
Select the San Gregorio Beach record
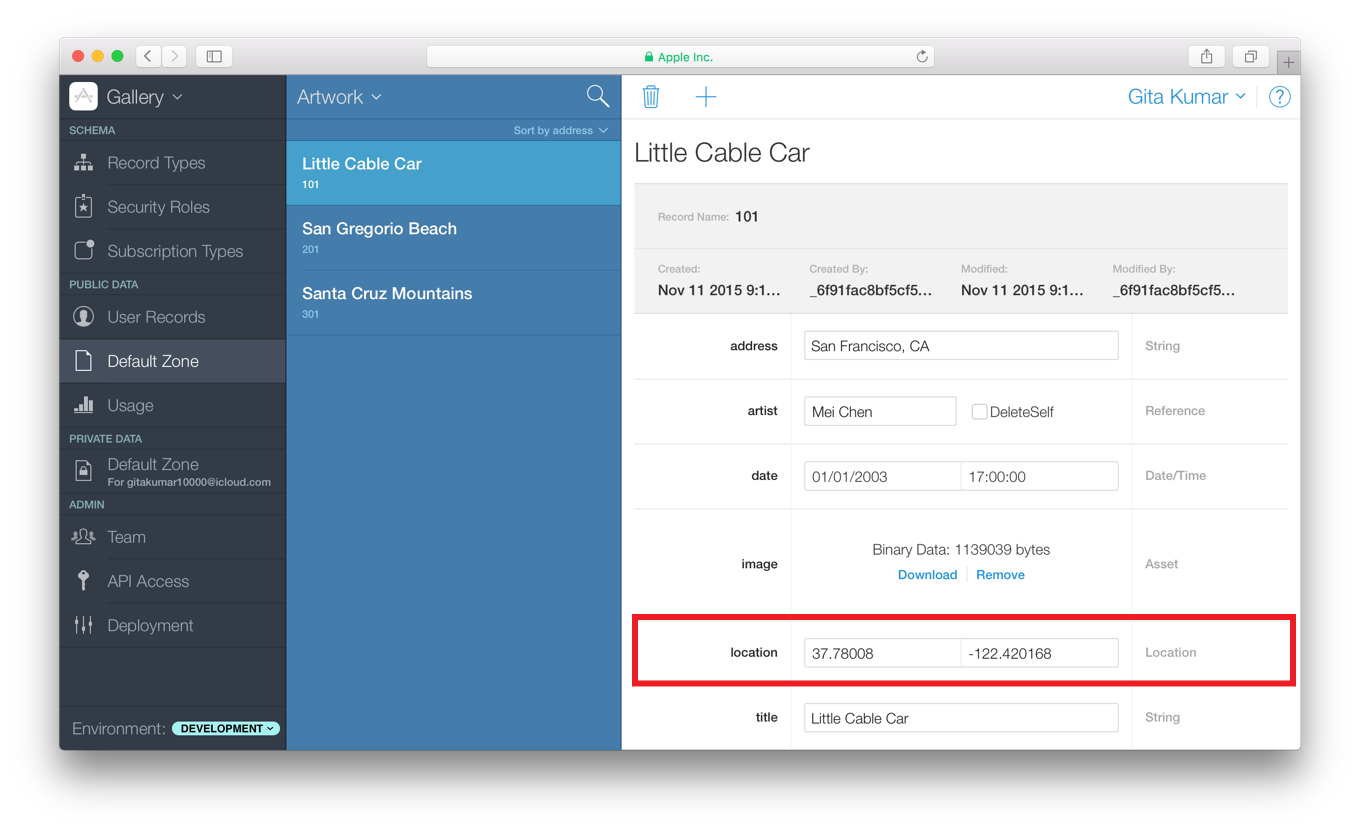(379, 237)
